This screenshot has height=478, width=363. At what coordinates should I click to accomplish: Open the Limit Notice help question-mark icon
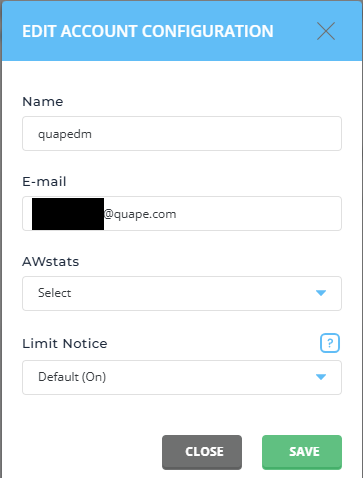point(330,343)
